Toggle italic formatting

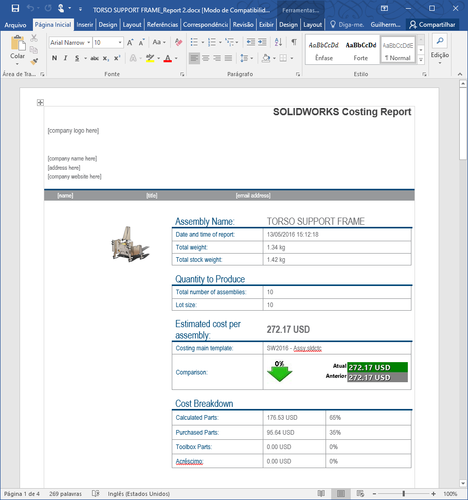(x=65, y=58)
